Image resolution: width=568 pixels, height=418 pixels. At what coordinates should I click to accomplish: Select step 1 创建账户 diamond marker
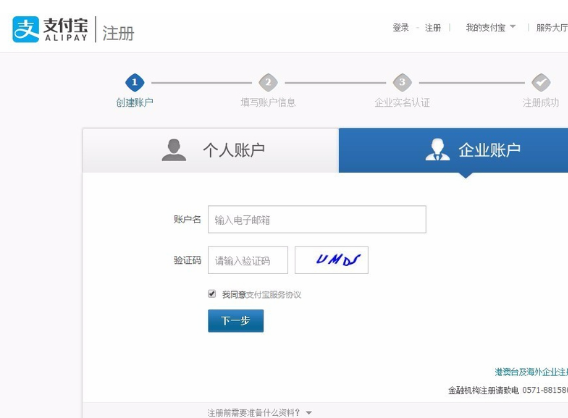[x=135, y=83]
